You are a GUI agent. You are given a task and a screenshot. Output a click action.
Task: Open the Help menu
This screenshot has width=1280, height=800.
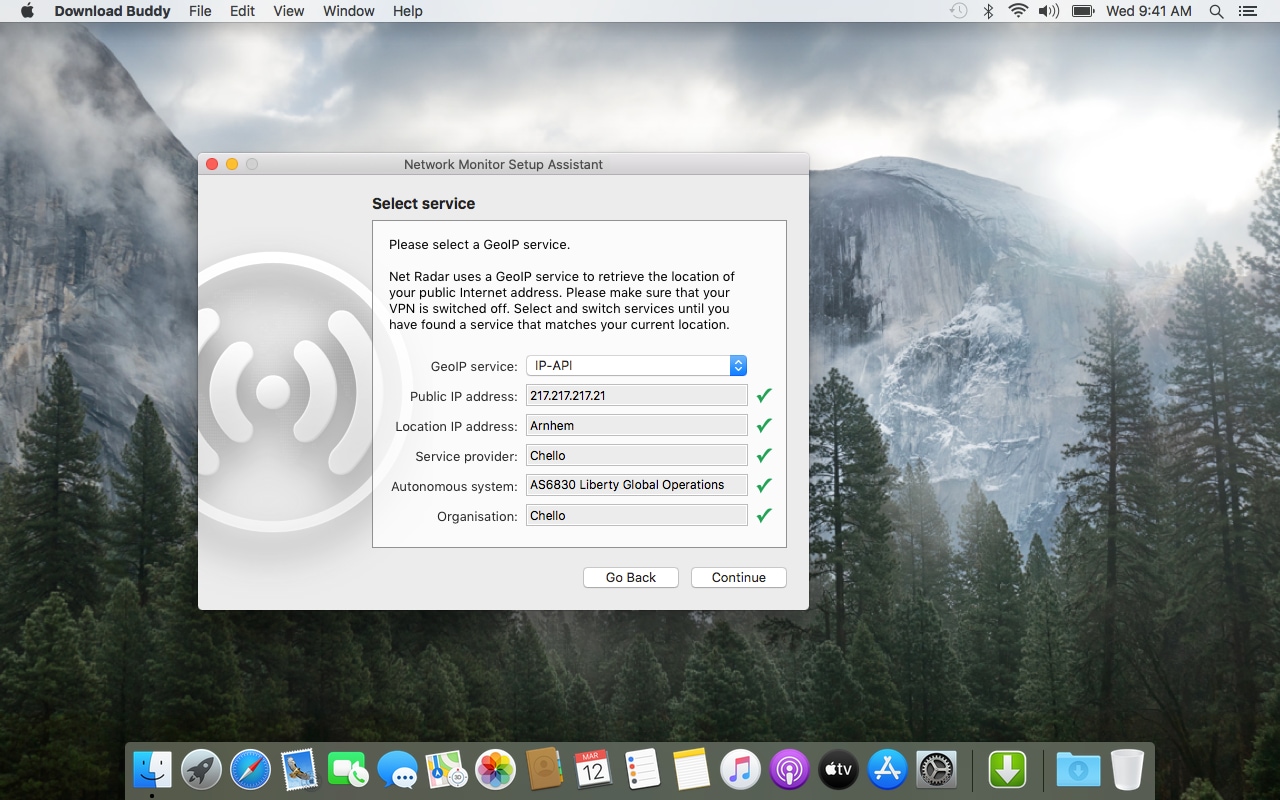(408, 11)
